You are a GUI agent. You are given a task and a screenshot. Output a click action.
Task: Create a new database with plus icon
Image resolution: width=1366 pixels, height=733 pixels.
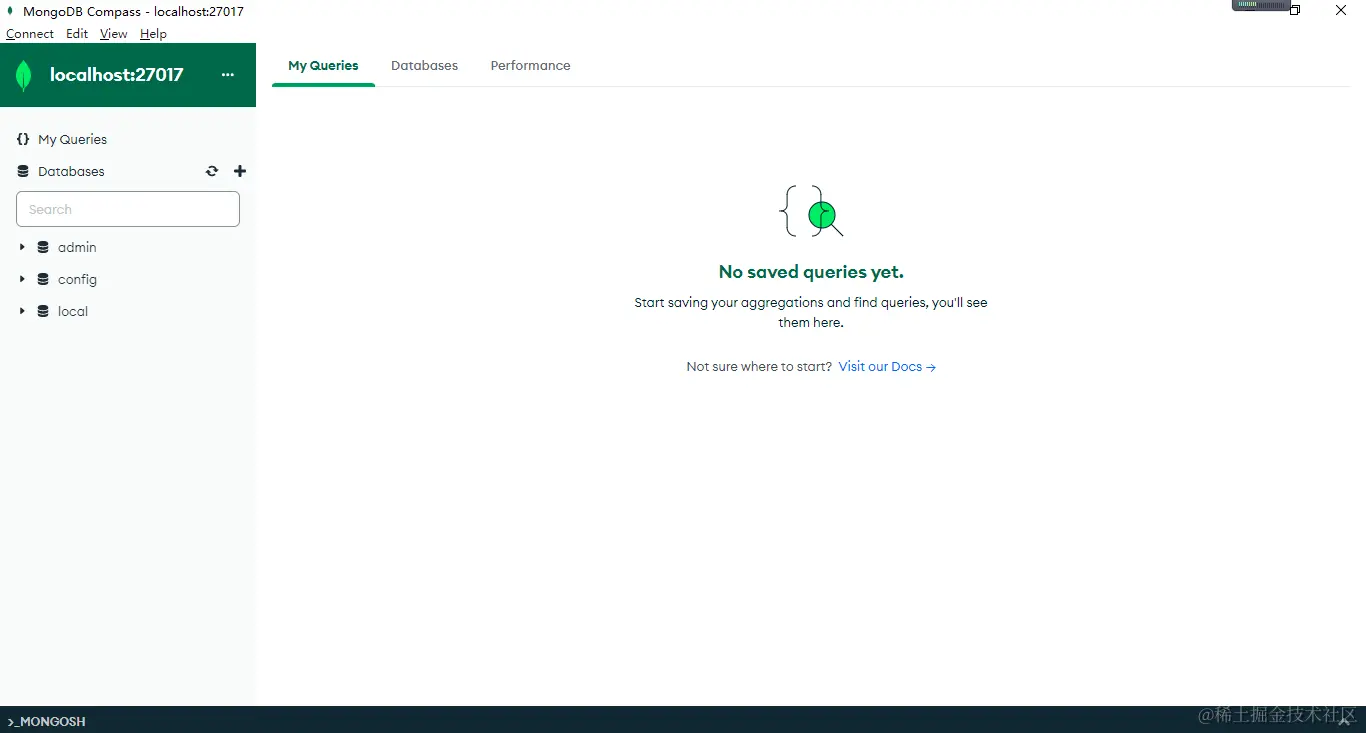pyautogui.click(x=240, y=171)
